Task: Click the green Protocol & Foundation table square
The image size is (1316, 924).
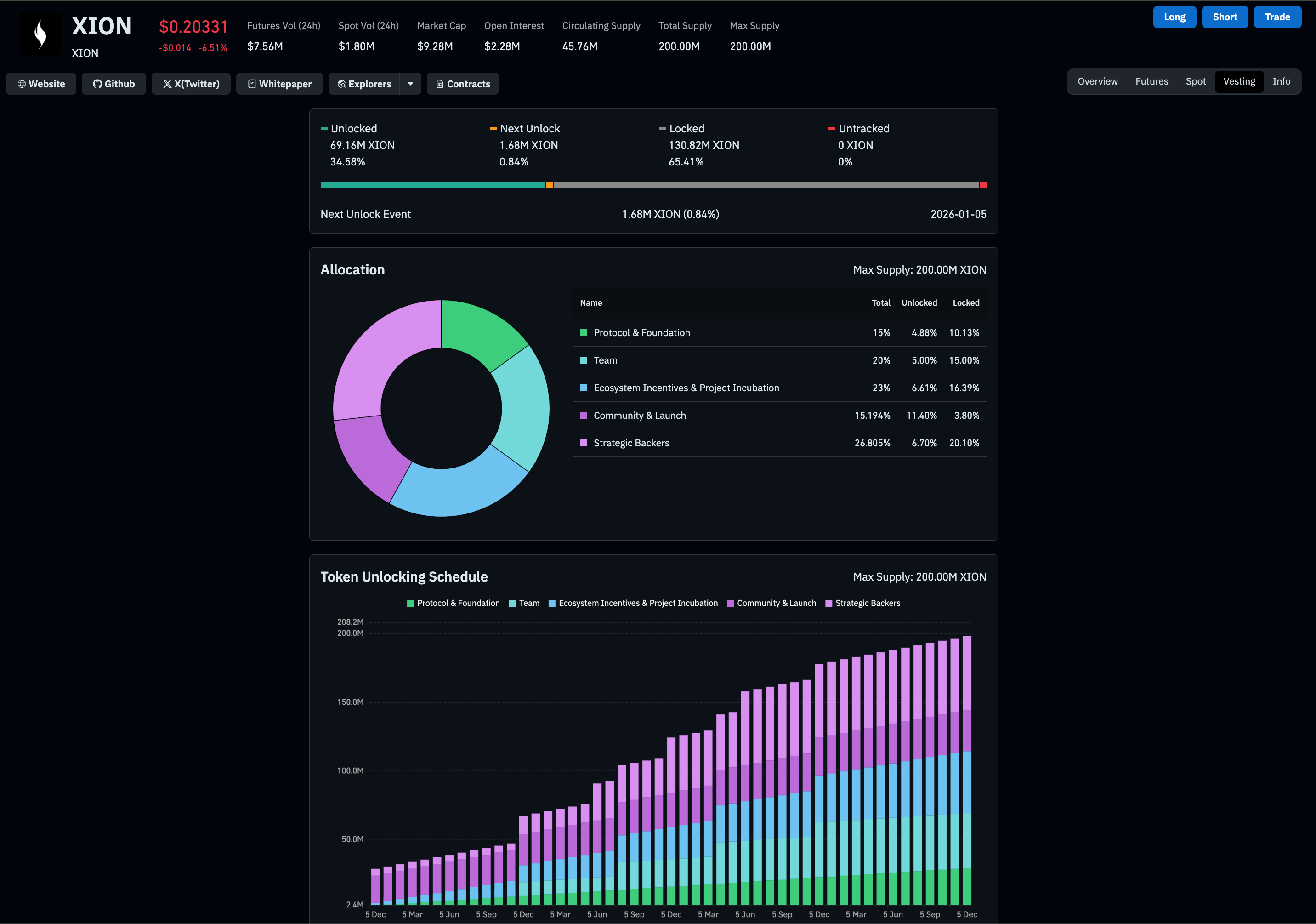Action: (584, 333)
